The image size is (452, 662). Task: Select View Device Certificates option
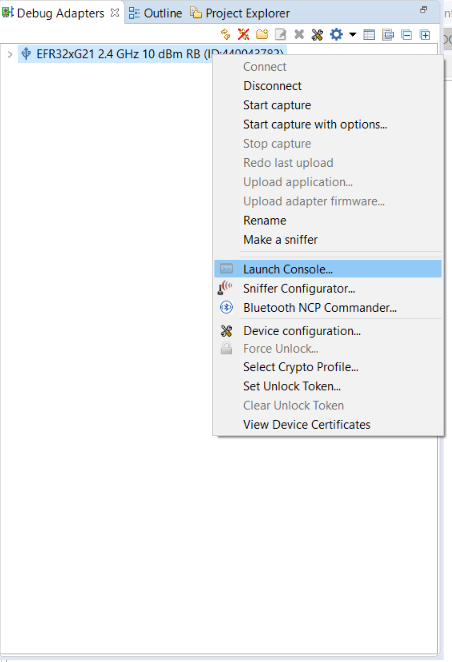306,424
